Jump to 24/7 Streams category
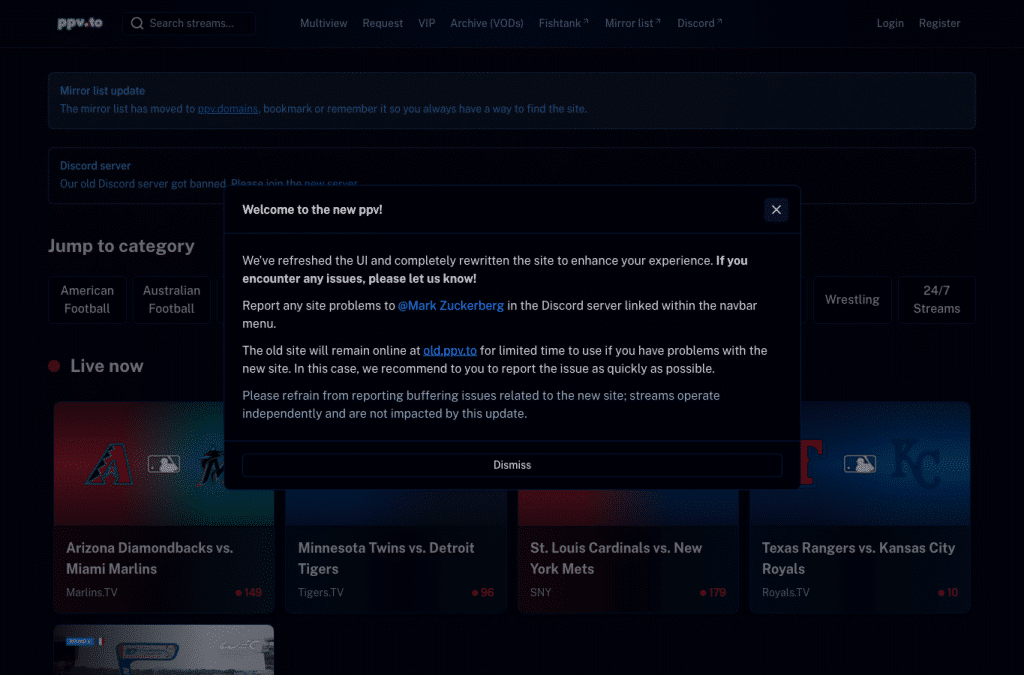 936,300
